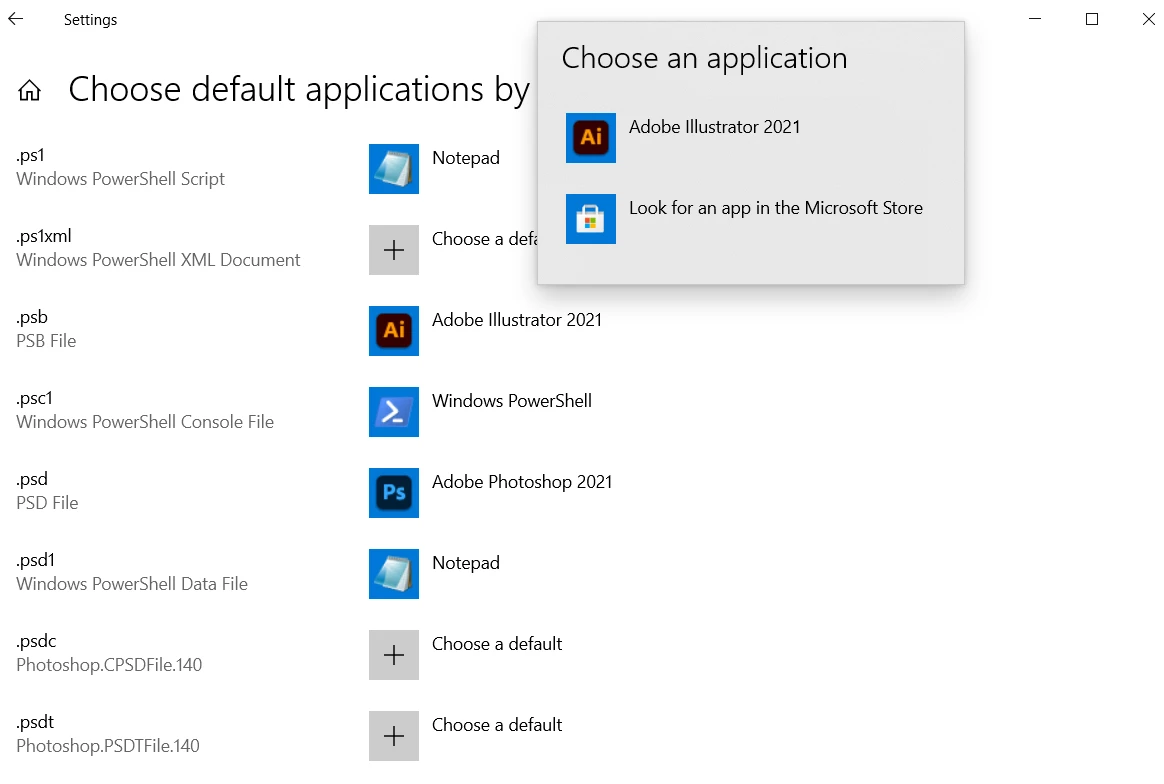Click the Microsoft Store bag icon
The image size is (1164, 784).
coord(591,219)
